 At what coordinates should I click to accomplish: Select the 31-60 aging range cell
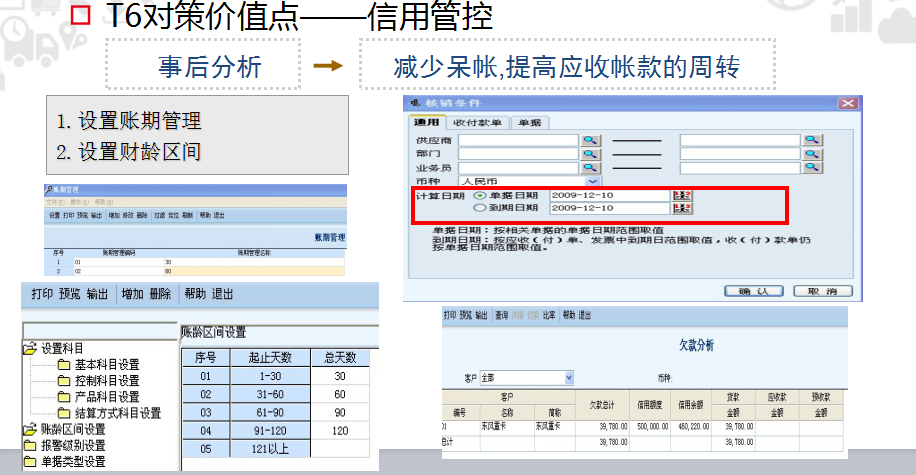tap(270, 394)
